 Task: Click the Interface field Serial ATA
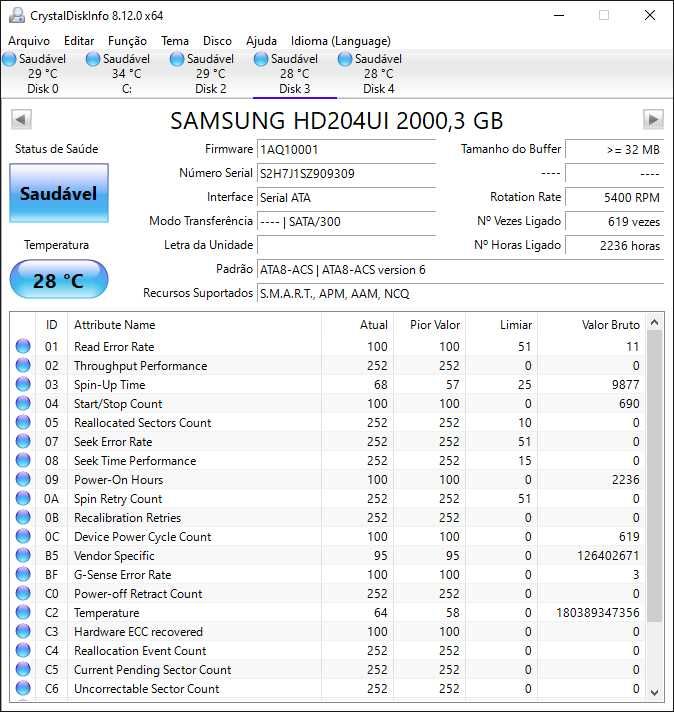[x=347, y=198]
